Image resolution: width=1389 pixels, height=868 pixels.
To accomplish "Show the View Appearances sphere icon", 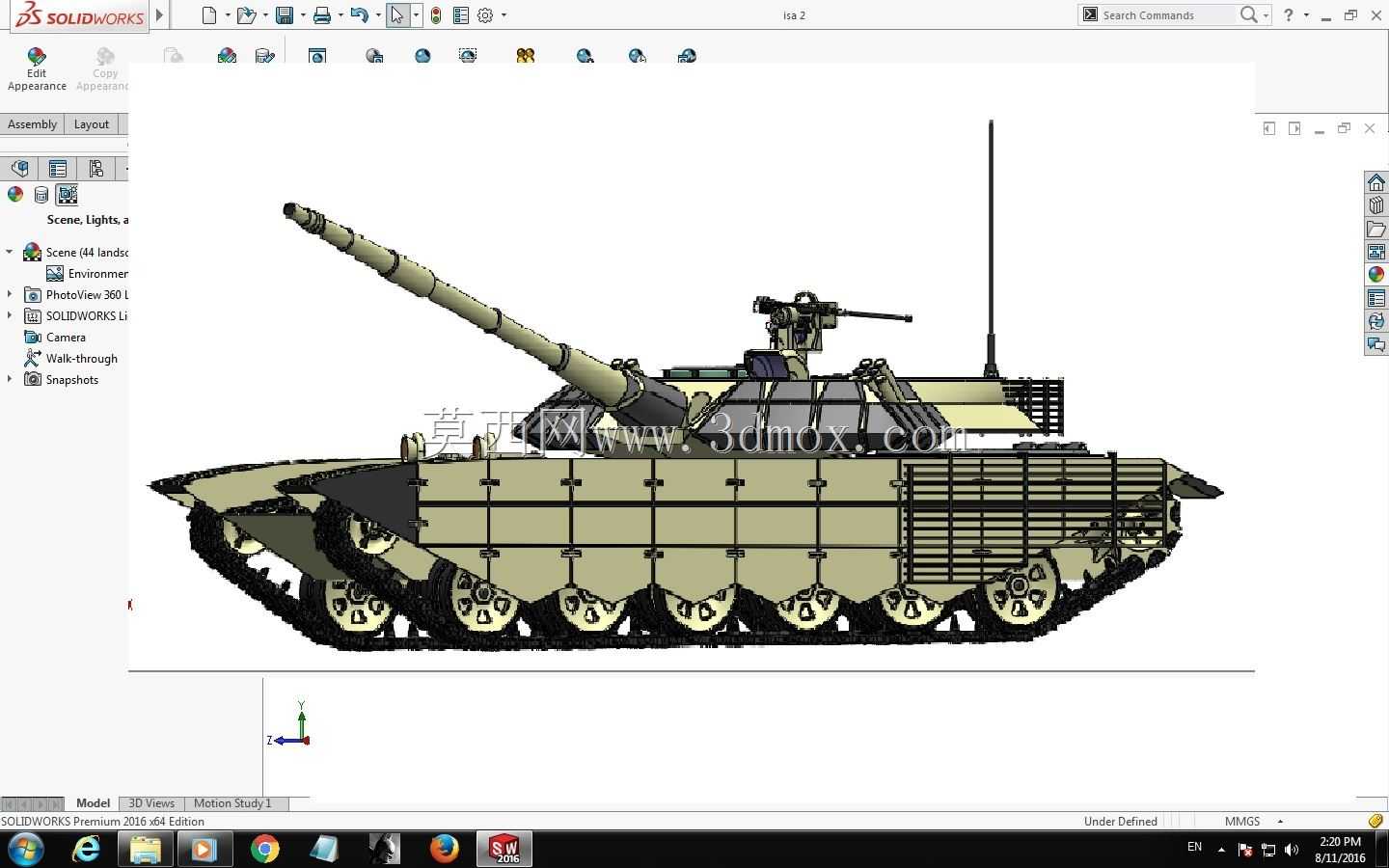I will [15, 195].
